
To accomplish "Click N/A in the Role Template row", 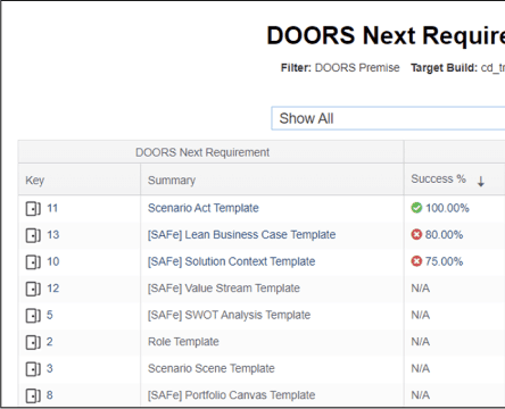I will [x=420, y=342].
